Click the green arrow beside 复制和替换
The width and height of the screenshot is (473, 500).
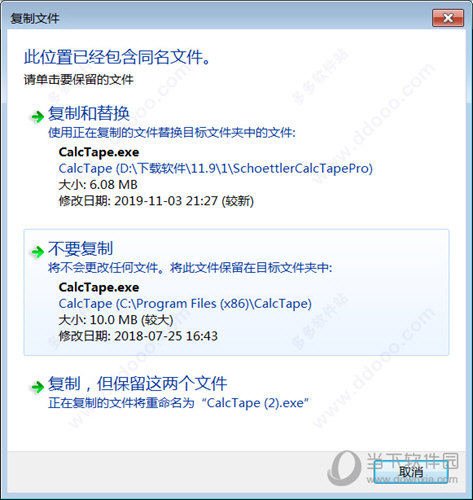point(37,116)
